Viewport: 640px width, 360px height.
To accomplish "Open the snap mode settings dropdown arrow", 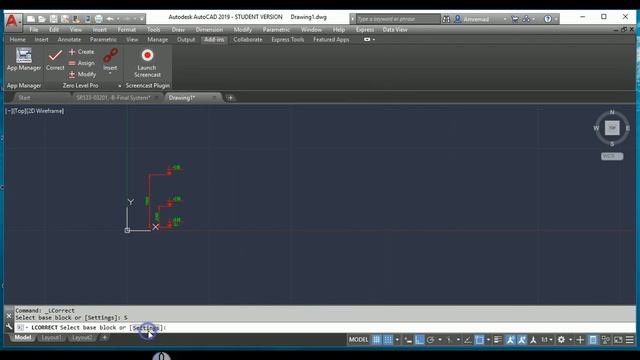I will tap(397, 340).
